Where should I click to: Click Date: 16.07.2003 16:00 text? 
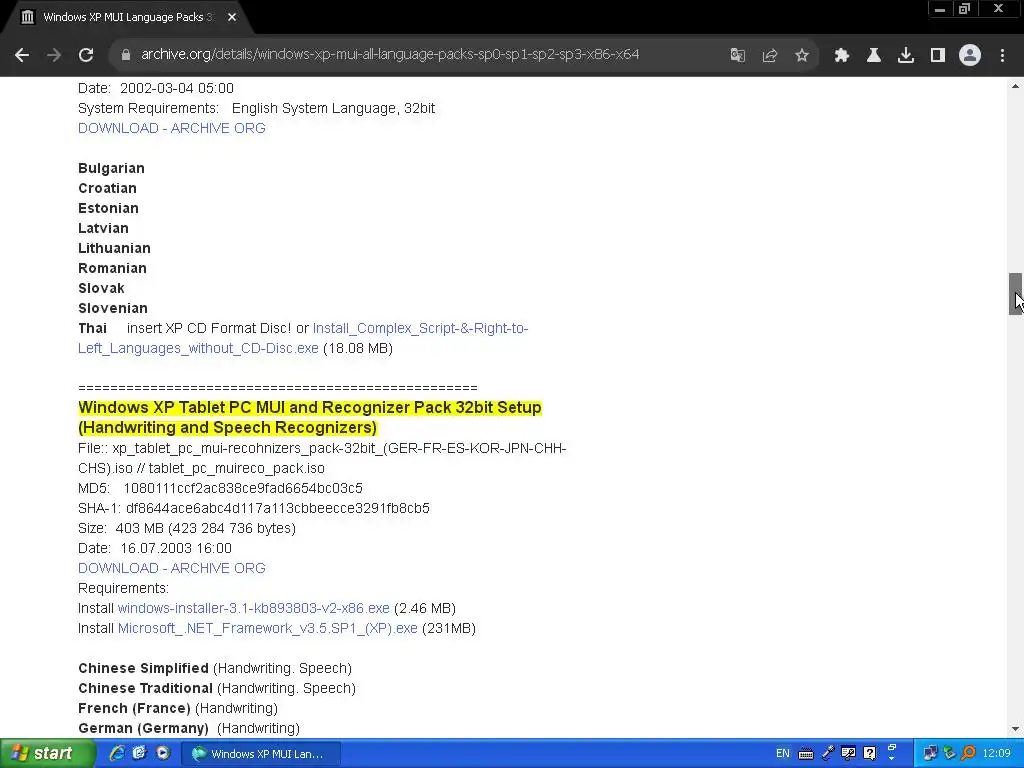155,548
